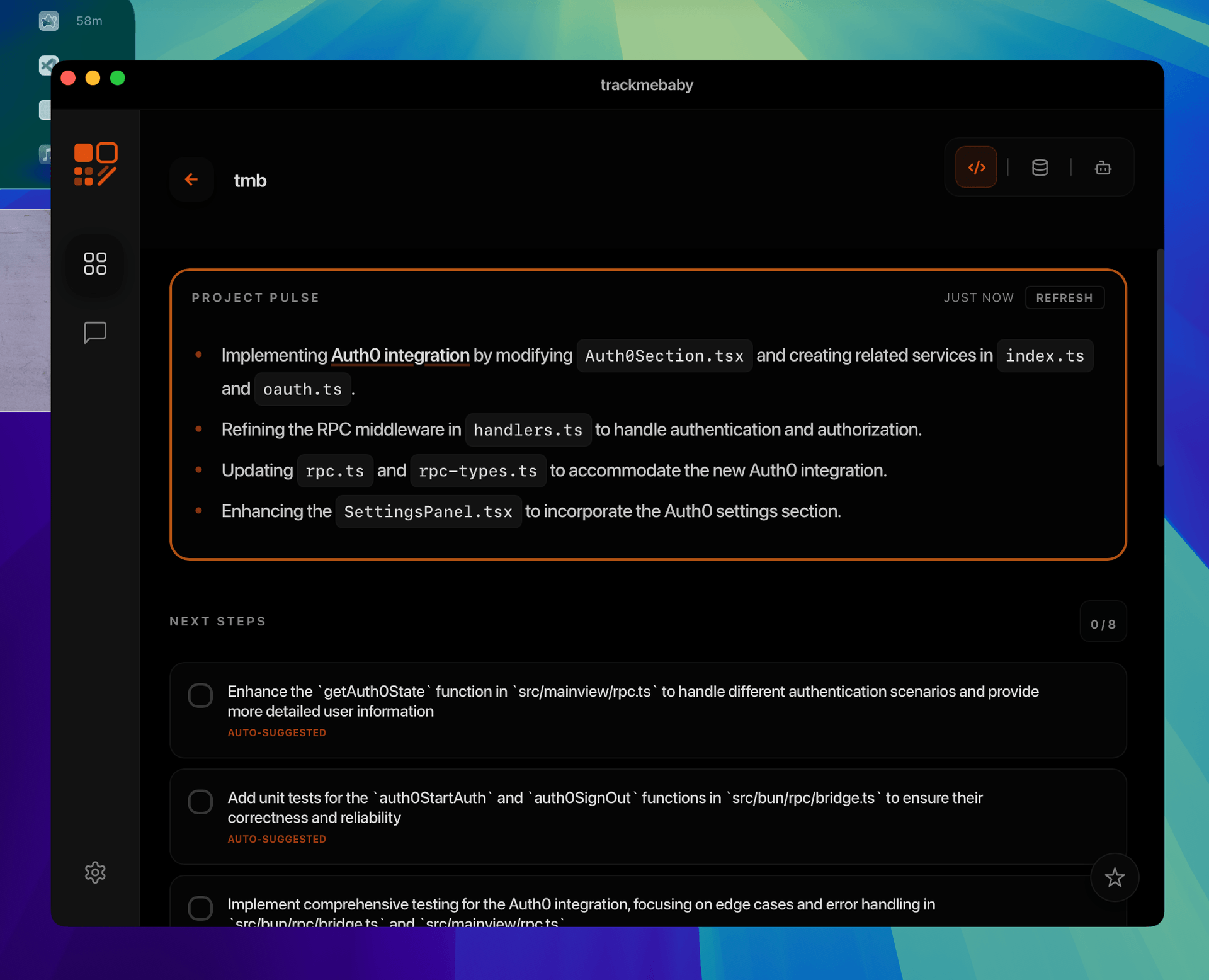The width and height of the screenshot is (1209, 980).
Task: Navigate back using the arrow button
Action: pos(192,179)
